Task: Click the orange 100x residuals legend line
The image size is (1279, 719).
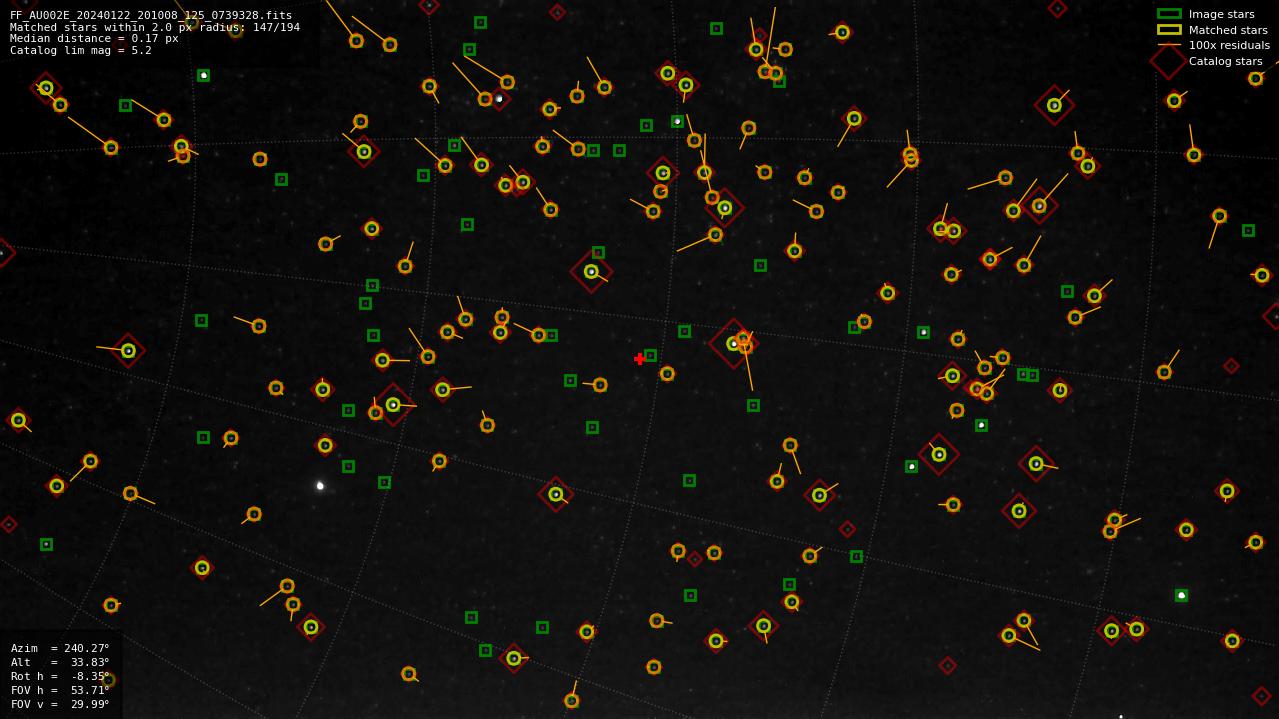Action: pyautogui.click(x=1169, y=45)
